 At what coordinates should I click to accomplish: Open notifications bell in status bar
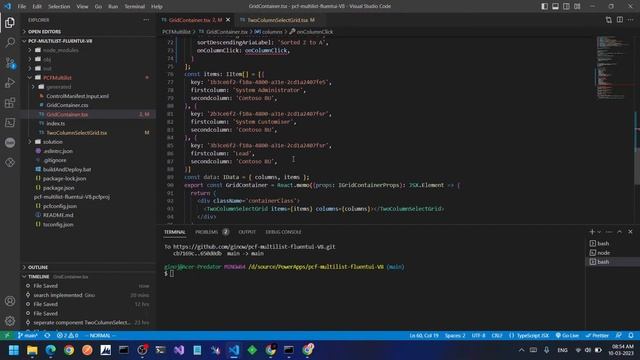(x=631, y=336)
